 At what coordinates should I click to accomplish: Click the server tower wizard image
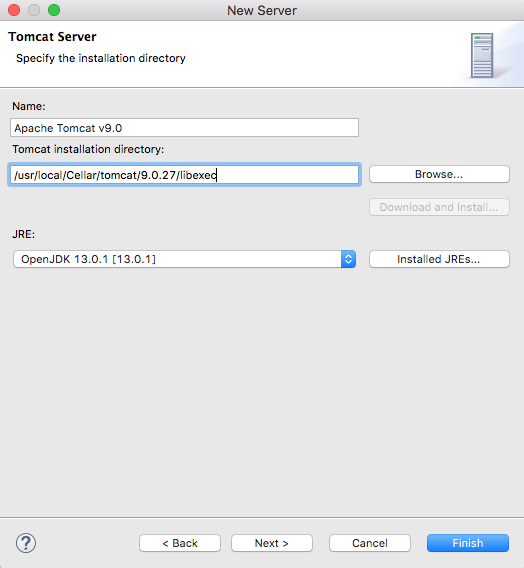(x=482, y=55)
